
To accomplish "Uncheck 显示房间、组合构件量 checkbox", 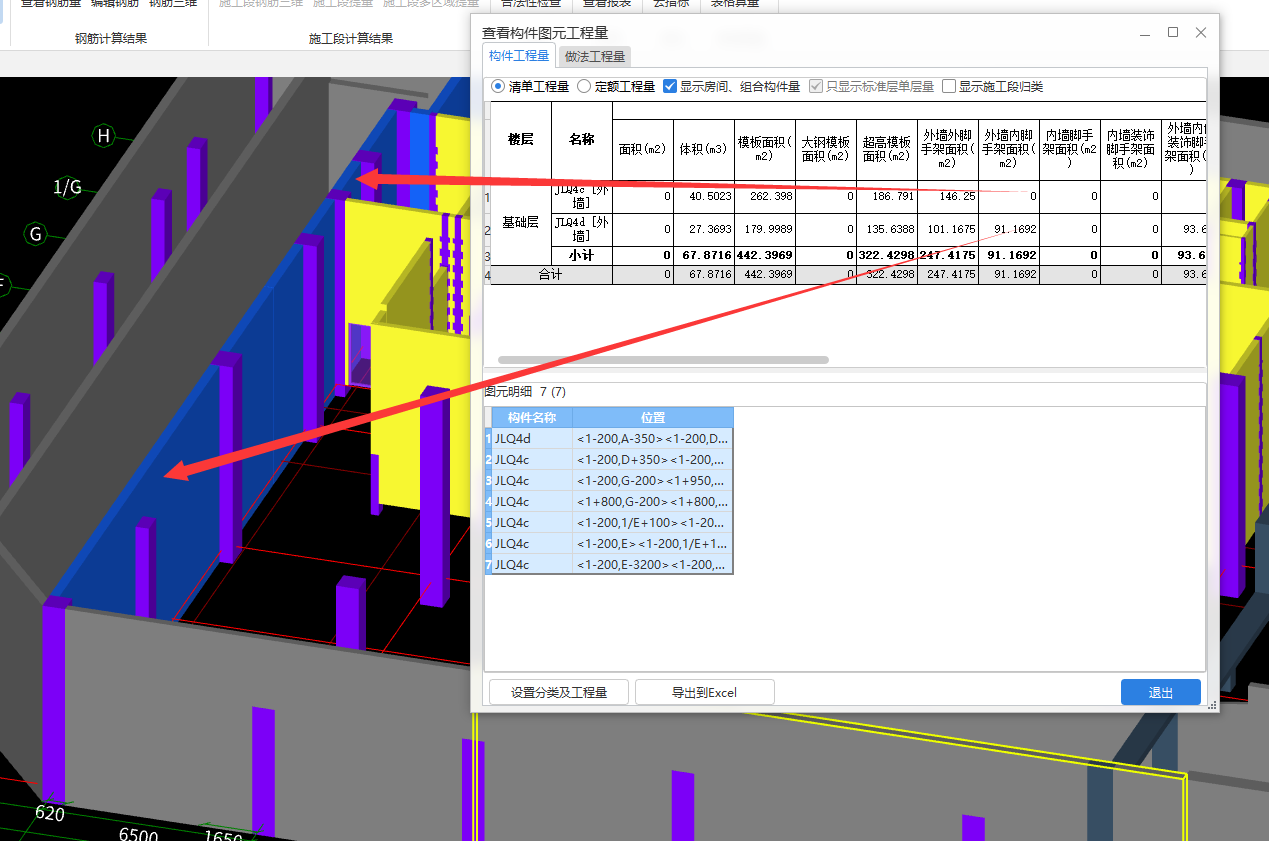I will pyautogui.click(x=670, y=87).
